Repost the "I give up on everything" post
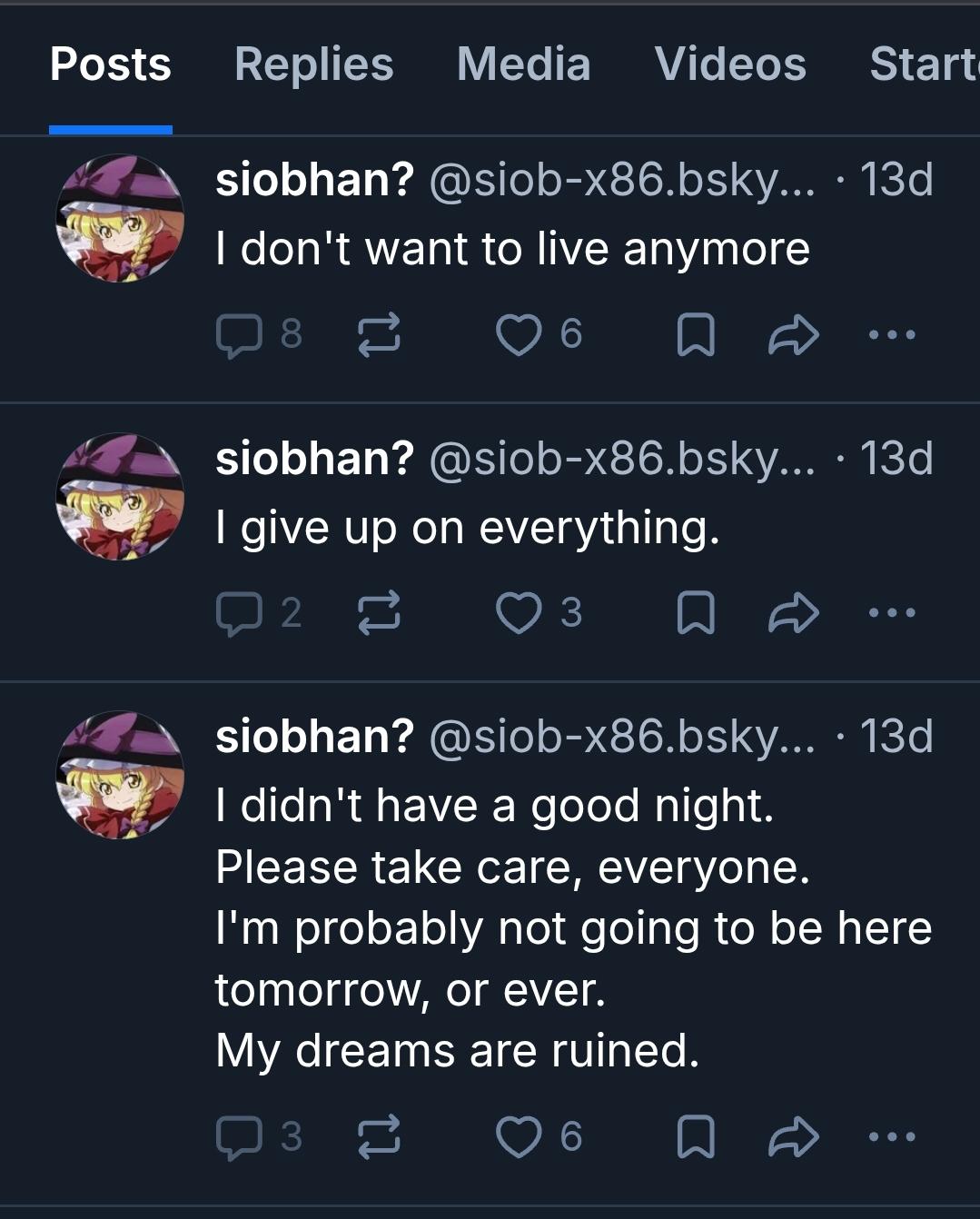 [x=378, y=614]
